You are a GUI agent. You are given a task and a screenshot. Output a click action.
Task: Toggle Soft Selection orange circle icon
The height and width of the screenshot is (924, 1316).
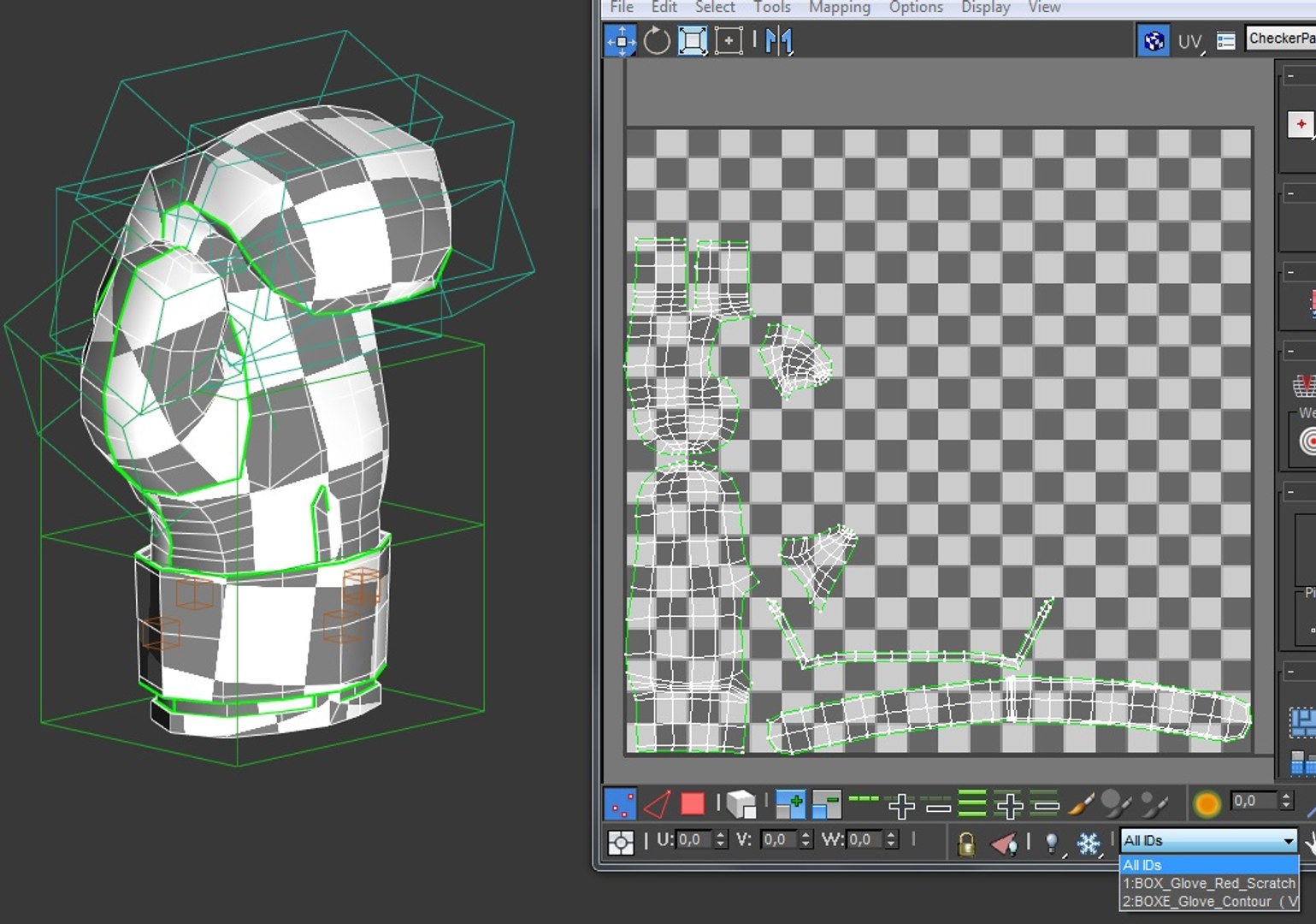(x=1207, y=804)
